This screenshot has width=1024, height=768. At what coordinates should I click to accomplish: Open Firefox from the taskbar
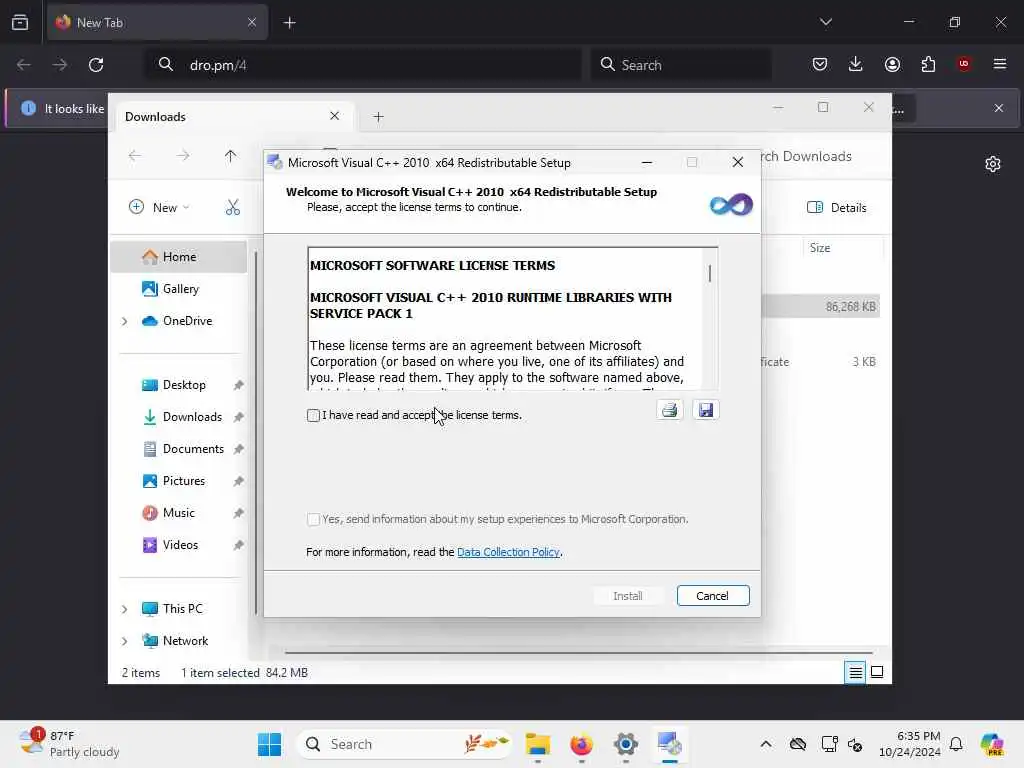coord(582,744)
